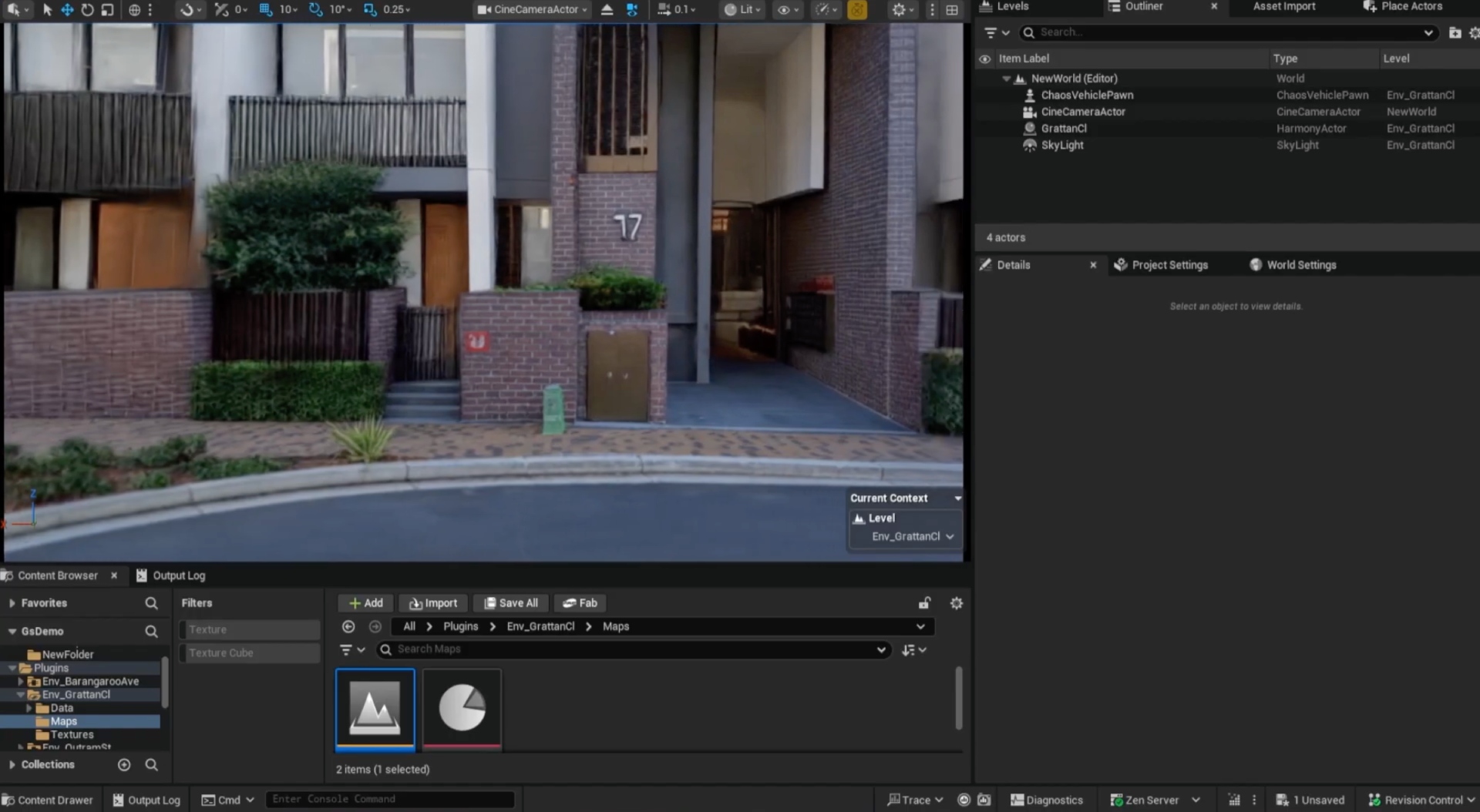
Task: Click the Import button
Action: [x=433, y=603]
